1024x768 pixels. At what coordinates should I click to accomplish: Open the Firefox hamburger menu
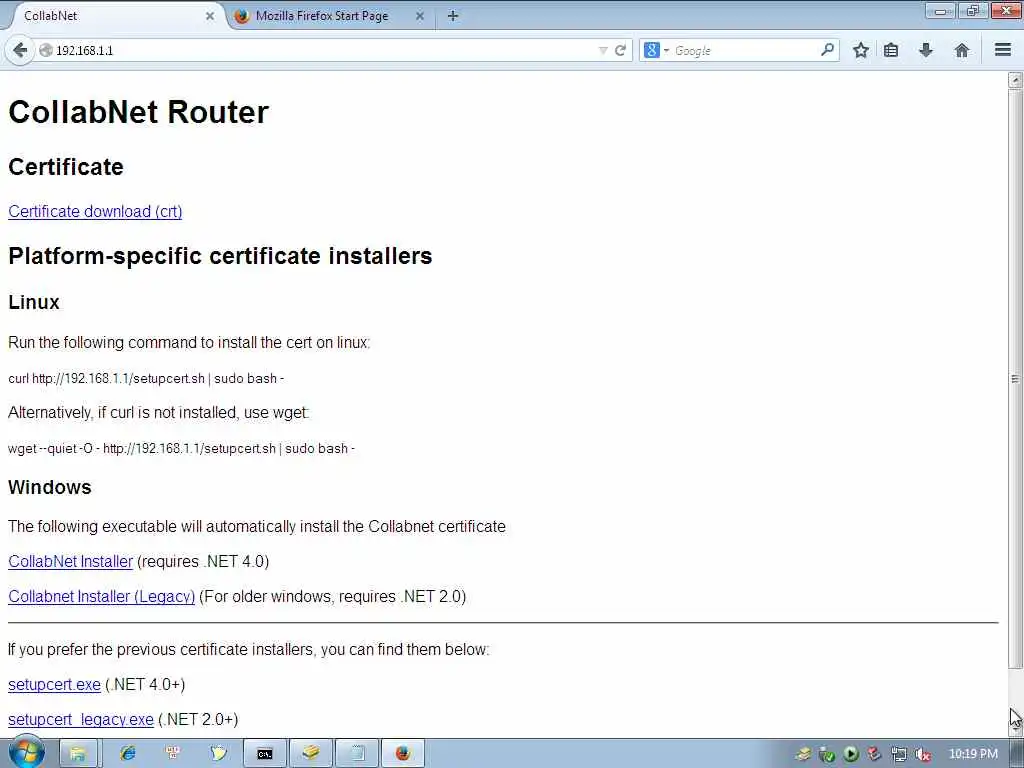point(1003,50)
